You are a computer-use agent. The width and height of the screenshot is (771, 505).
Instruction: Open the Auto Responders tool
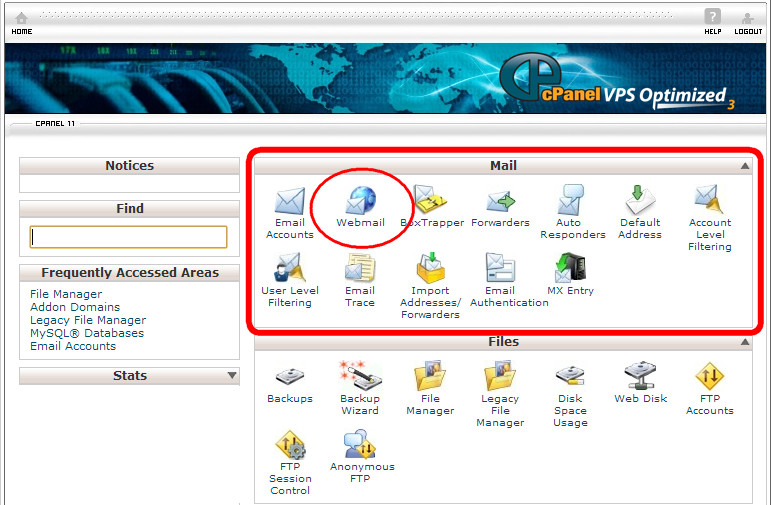pos(570,199)
